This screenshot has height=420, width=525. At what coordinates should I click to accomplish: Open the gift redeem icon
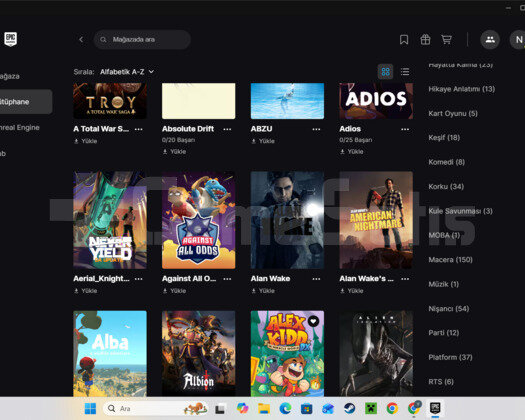(425, 40)
